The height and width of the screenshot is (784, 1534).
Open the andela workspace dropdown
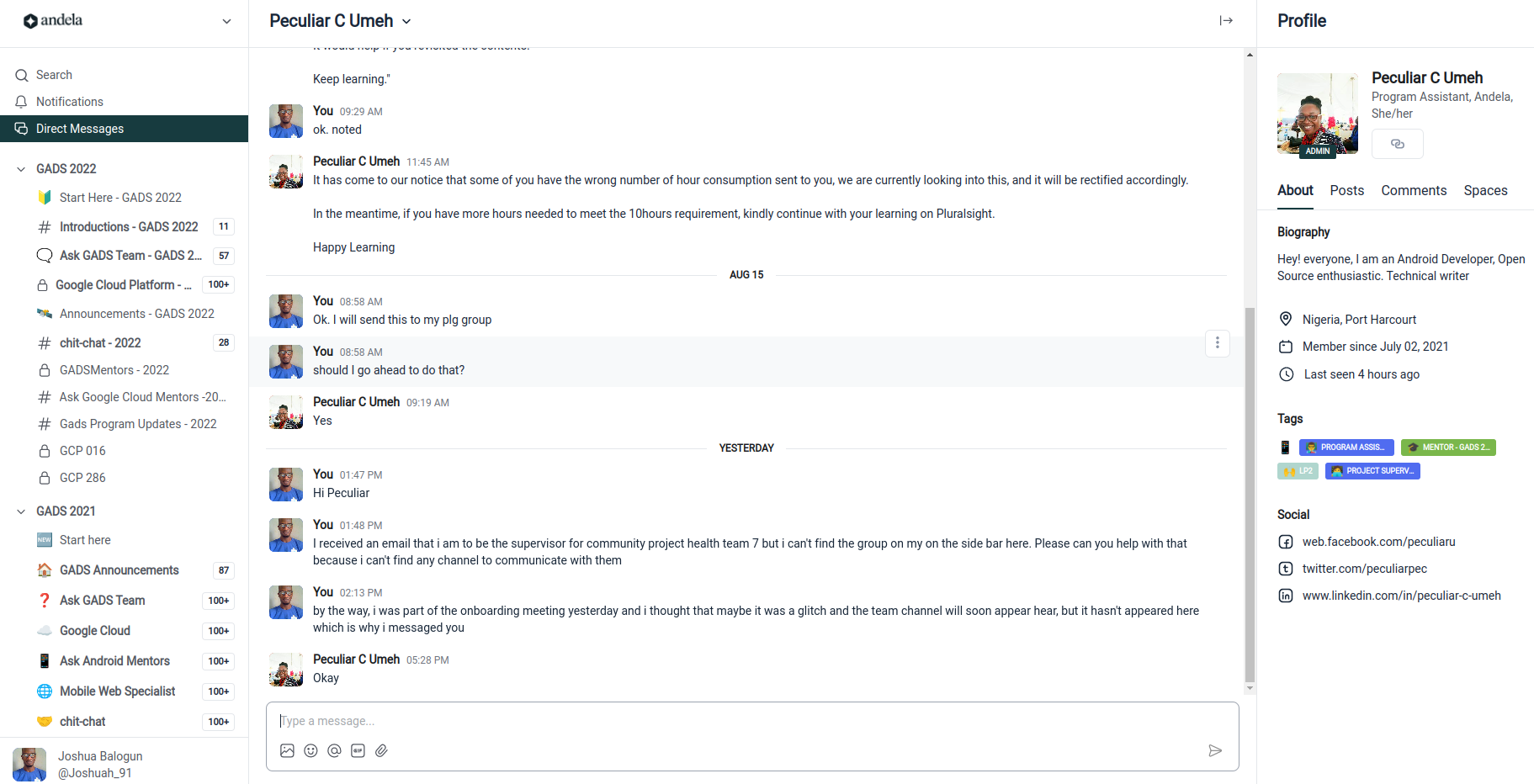pyautogui.click(x=226, y=21)
